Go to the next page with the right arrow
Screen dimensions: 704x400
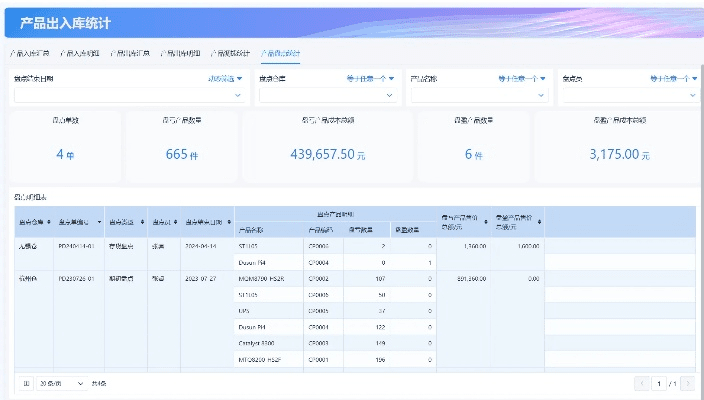point(688,383)
